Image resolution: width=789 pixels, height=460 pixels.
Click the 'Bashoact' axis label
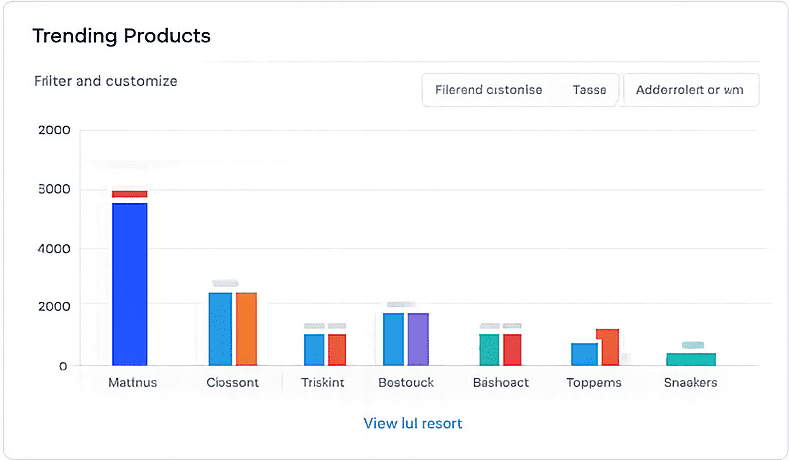501,382
